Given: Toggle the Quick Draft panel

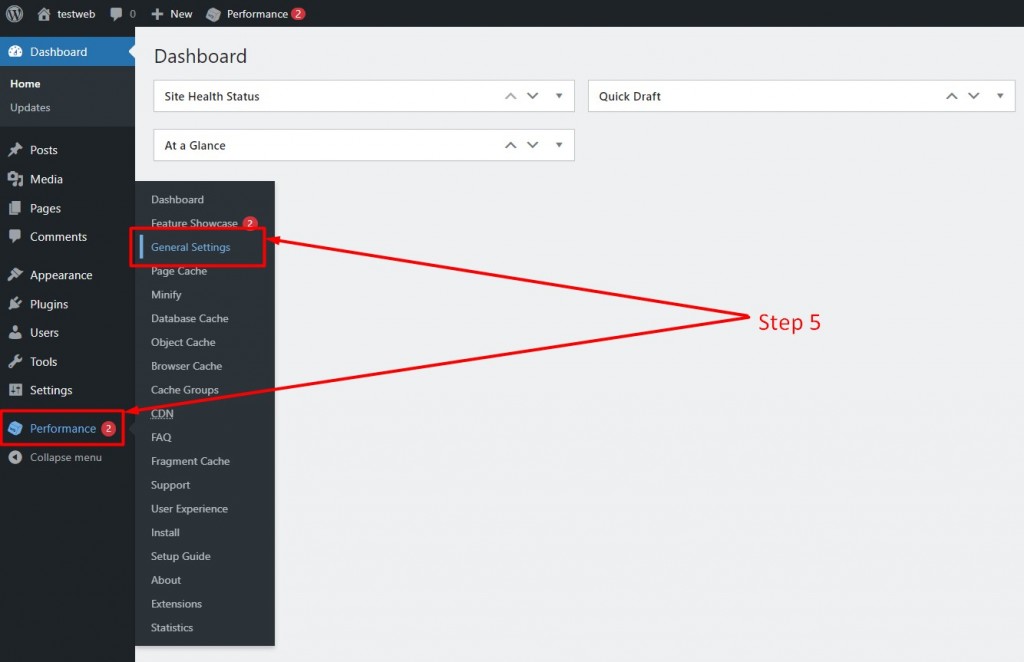Looking at the screenshot, I should point(1000,96).
